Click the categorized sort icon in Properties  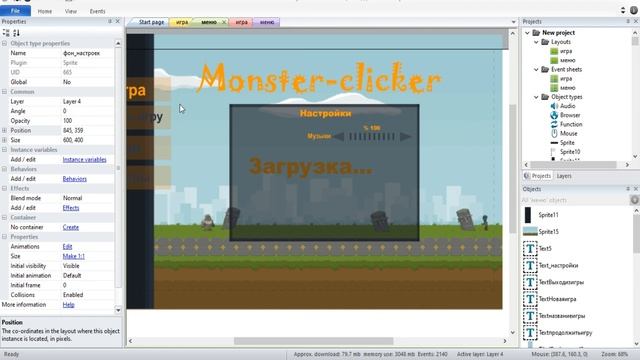6,33
